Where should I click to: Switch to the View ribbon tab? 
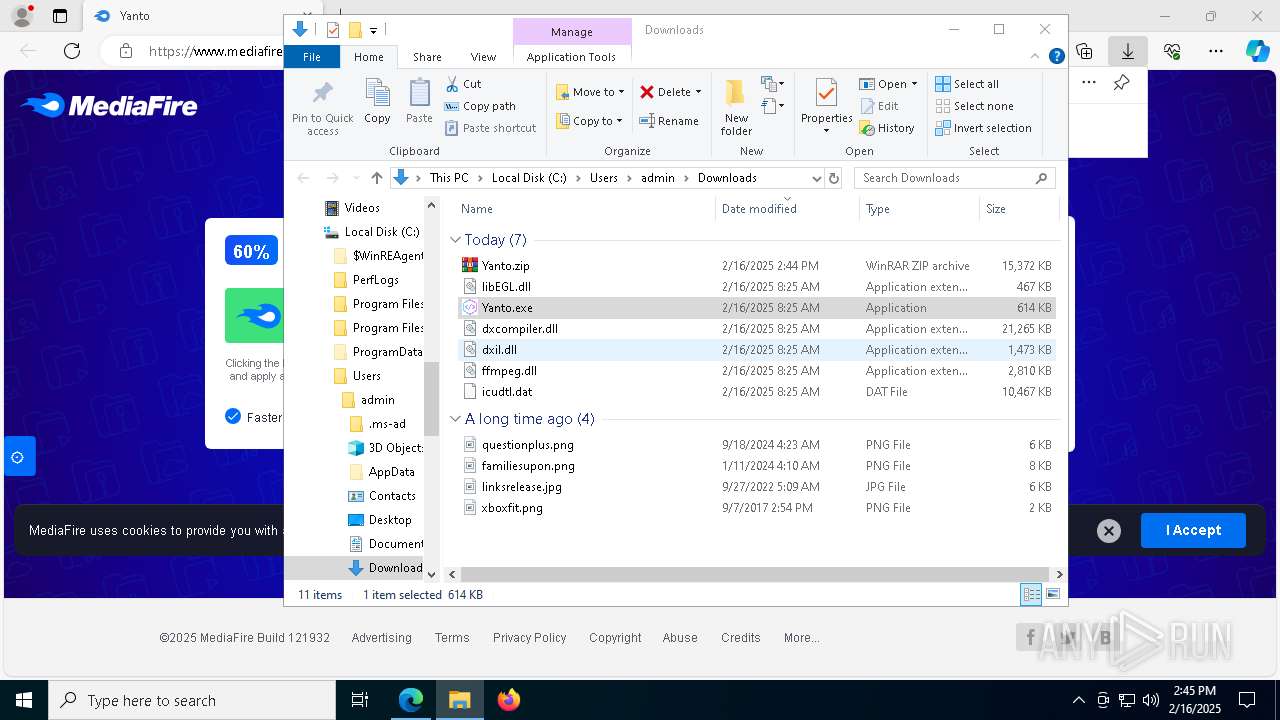point(483,57)
